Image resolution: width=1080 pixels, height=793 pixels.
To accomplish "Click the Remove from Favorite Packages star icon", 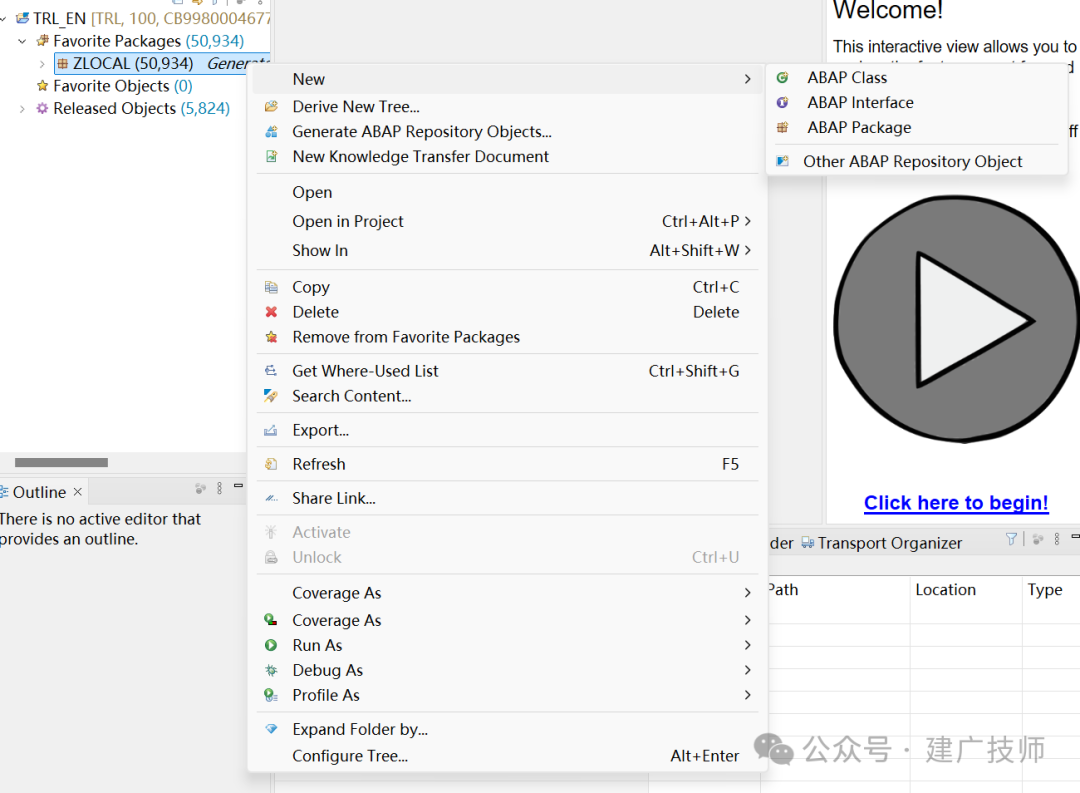I will tap(271, 337).
